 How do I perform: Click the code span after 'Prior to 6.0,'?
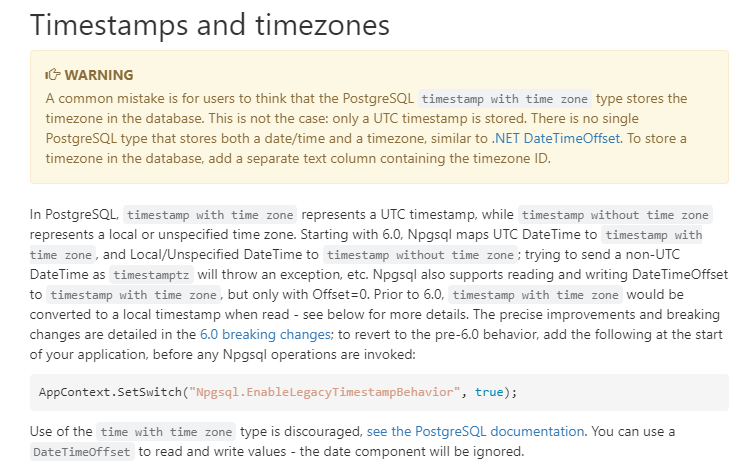535,295
